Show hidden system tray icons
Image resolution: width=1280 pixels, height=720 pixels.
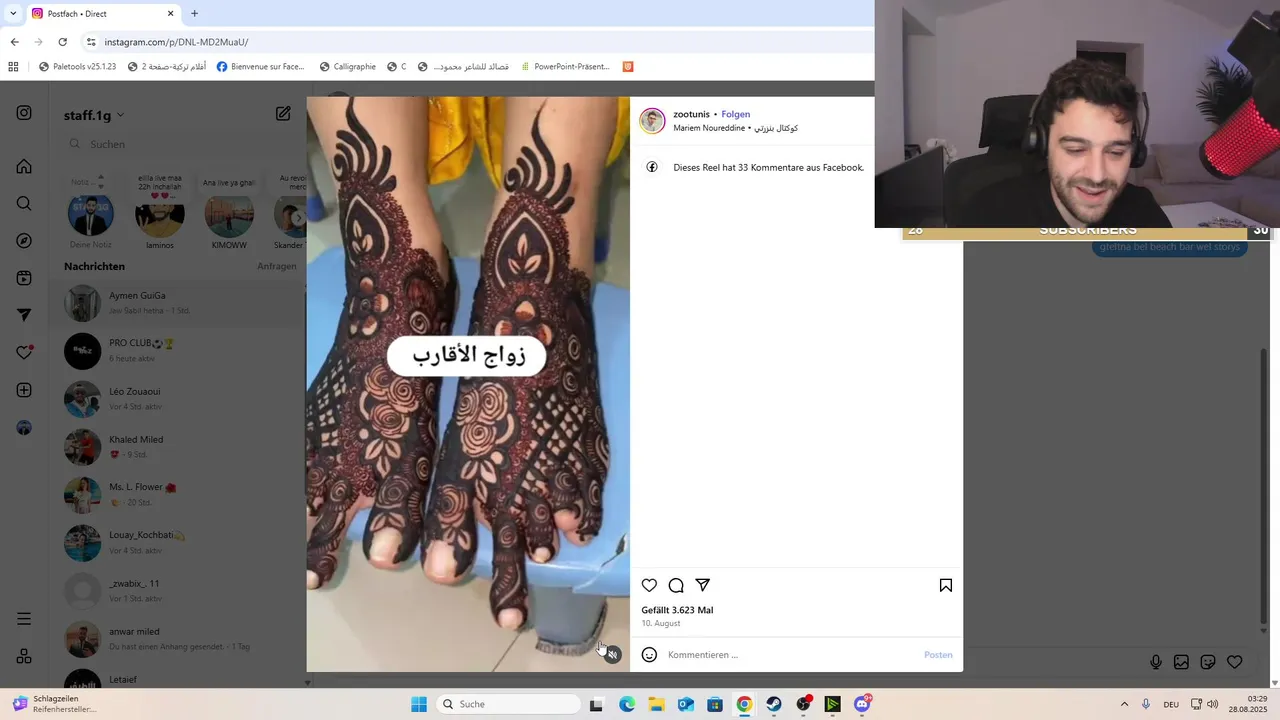point(1124,704)
